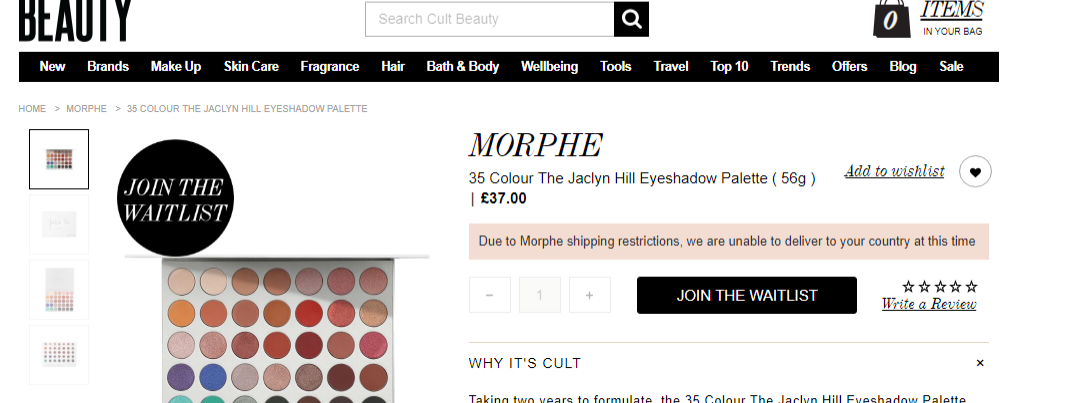Viewport: 1076px width, 403px height.
Task: Click the Add to wishlist link
Action: tap(894, 171)
